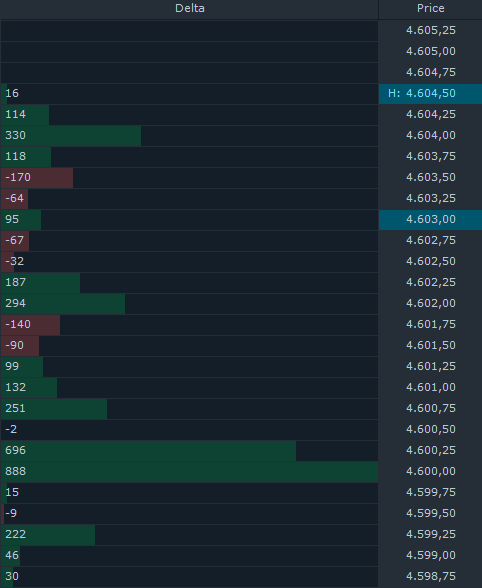Select the highlighted current price 4.603,00
482x588 pixels.
[x=430, y=219]
